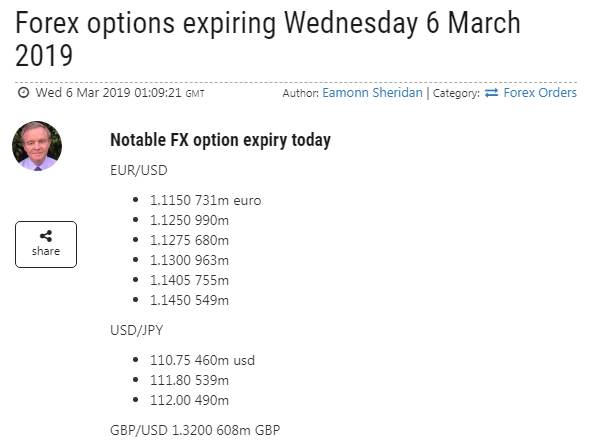Click the article headline title
This screenshot has width=590, height=446.
point(268,39)
